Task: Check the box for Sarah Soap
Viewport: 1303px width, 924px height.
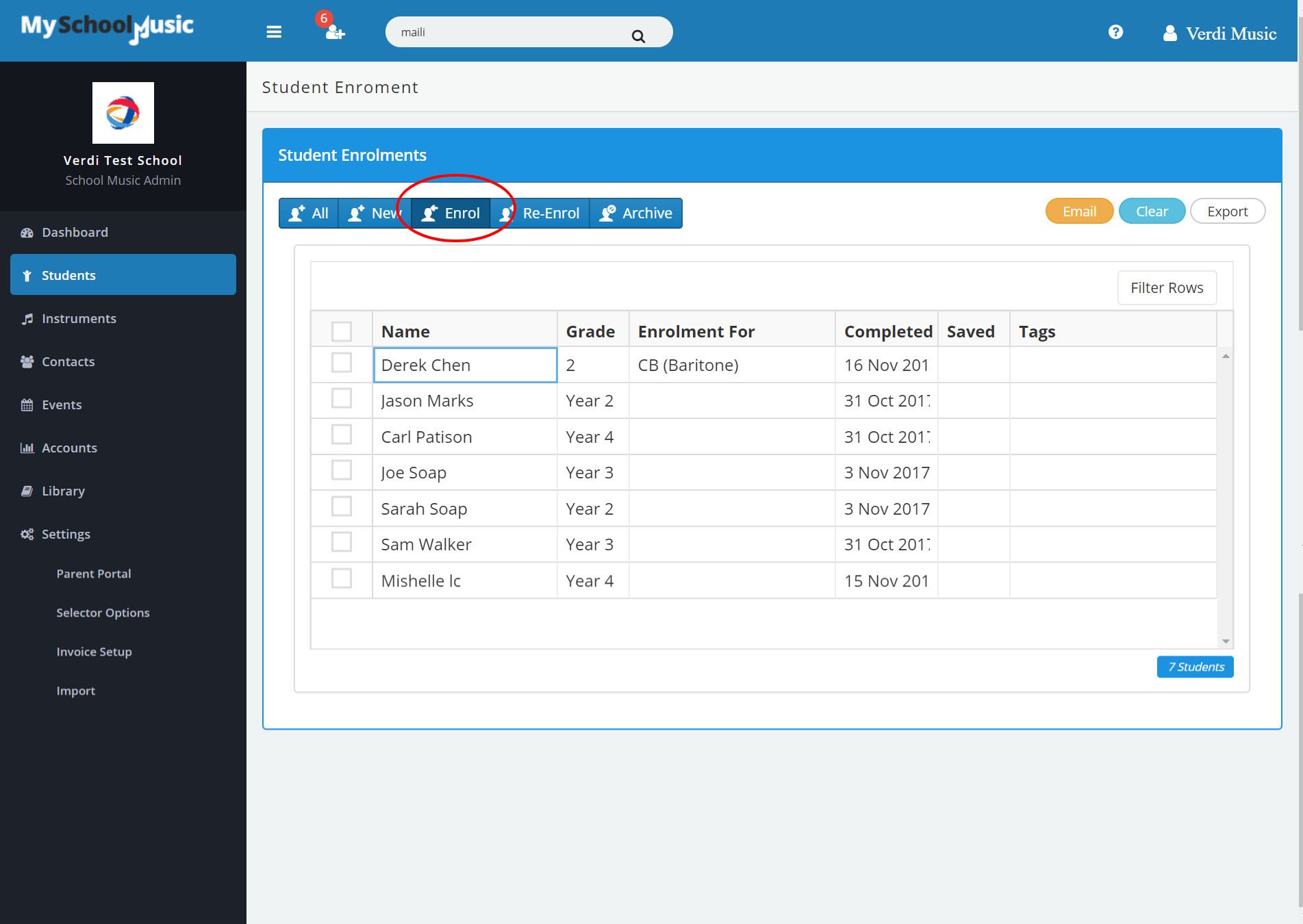Action: (x=342, y=506)
